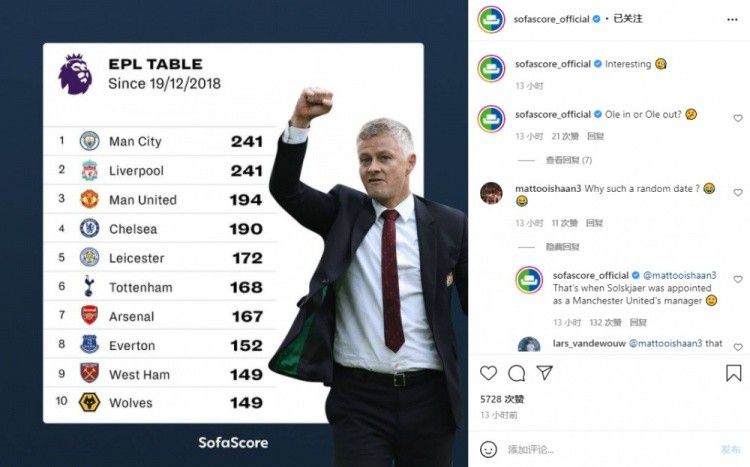
Task: Save the post with the bookmark icon
Action: tap(733, 373)
